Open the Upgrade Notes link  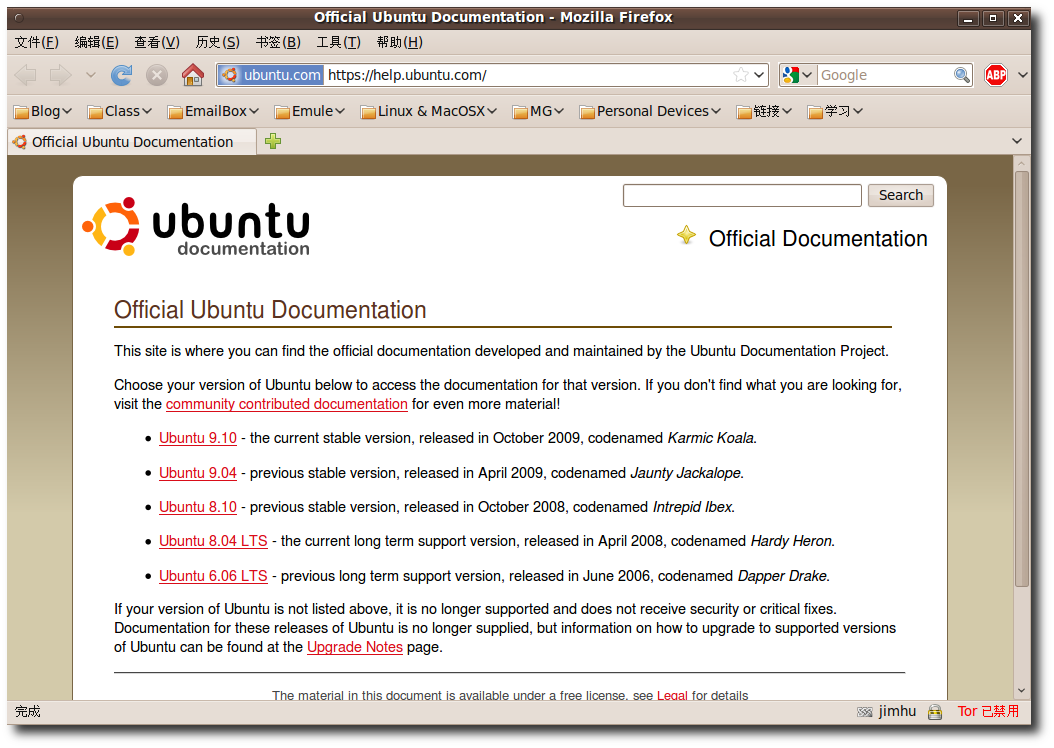point(355,647)
